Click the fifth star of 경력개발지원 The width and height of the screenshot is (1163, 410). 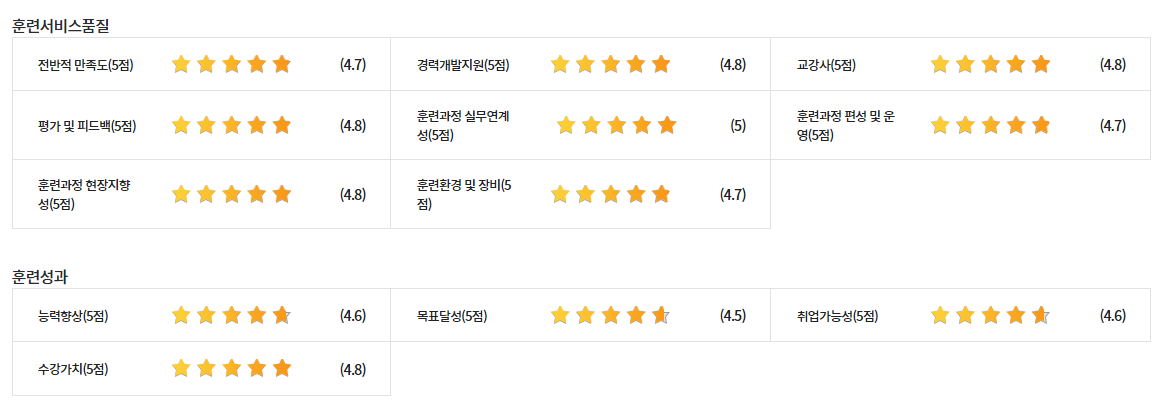661,65
